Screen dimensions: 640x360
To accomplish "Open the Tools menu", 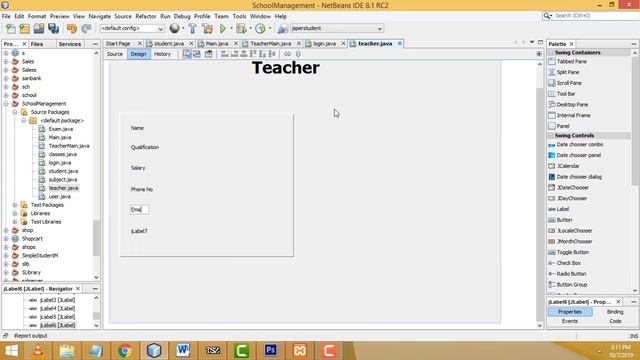I will tap(239, 16).
